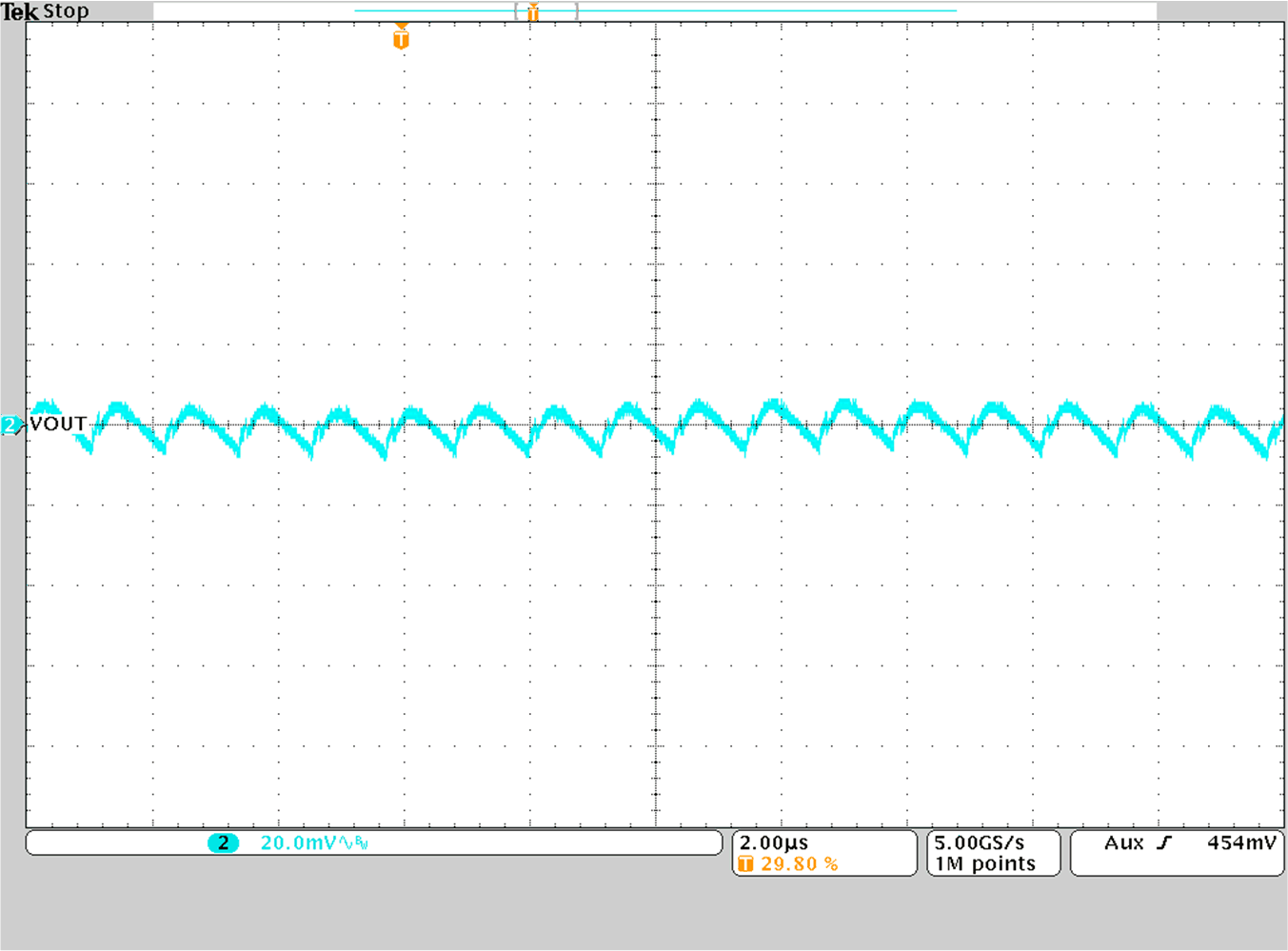Screen dimensions: 1288x951
Task: Open the 454mV trigger level readout
Action: tap(1242, 842)
